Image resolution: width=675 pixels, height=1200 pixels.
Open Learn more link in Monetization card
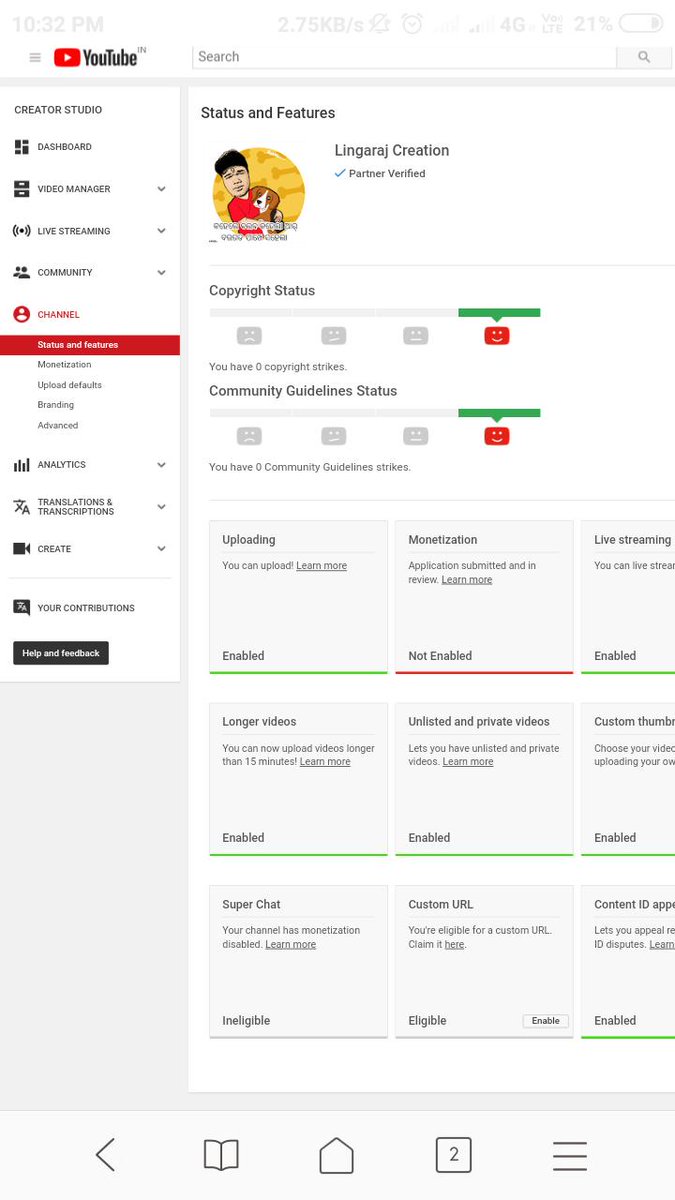[467, 580]
